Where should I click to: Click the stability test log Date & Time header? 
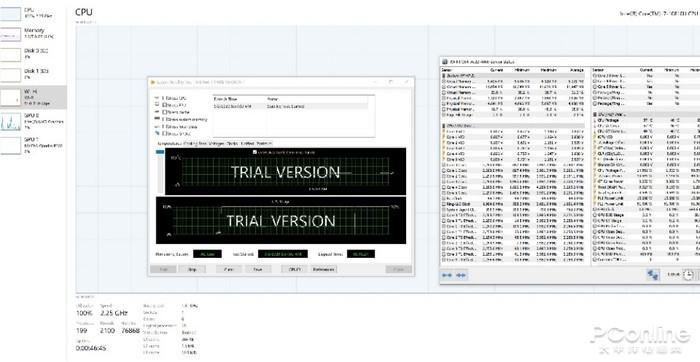[x=239, y=98]
